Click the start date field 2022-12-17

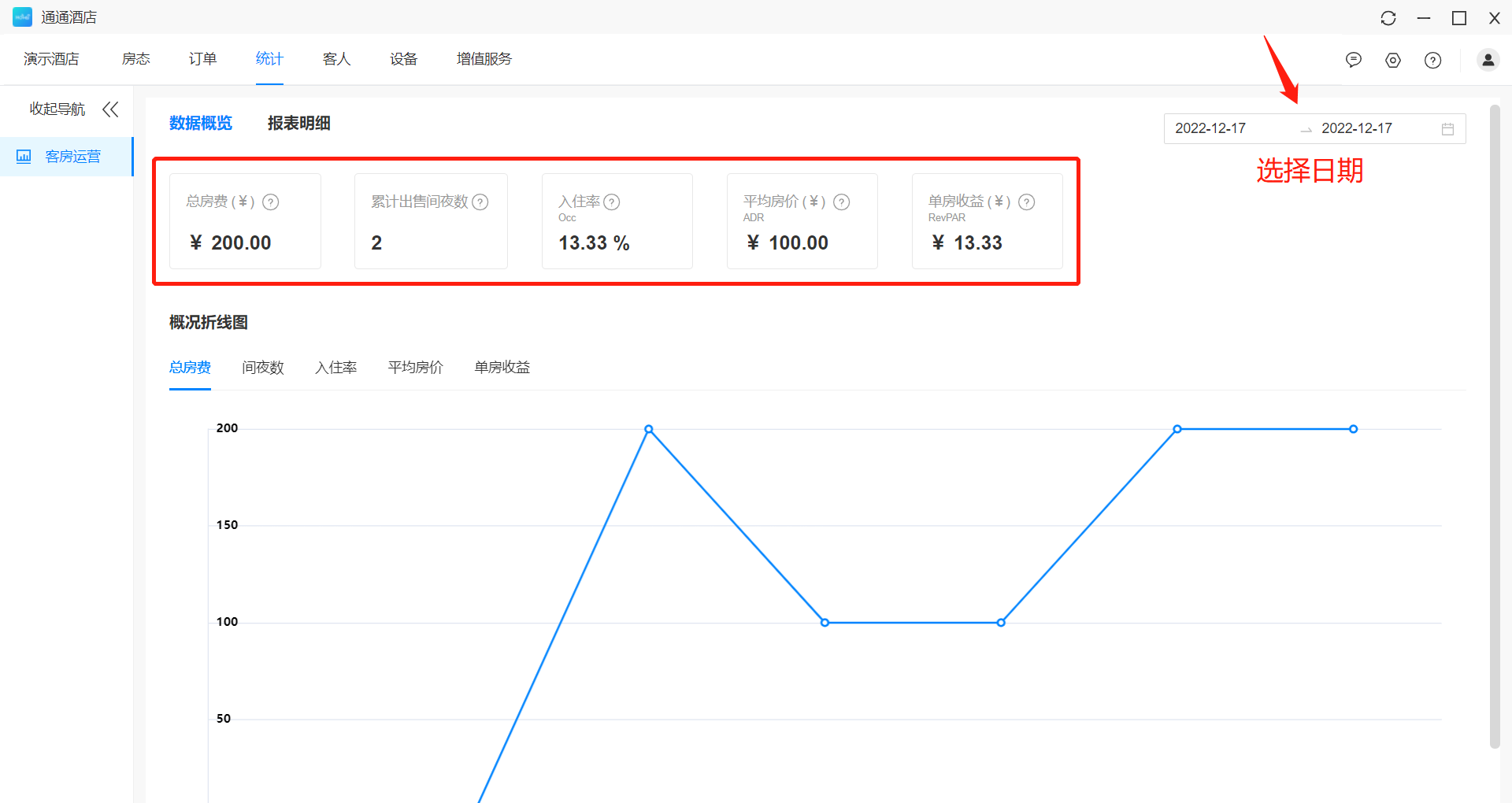pos(1210,128)
